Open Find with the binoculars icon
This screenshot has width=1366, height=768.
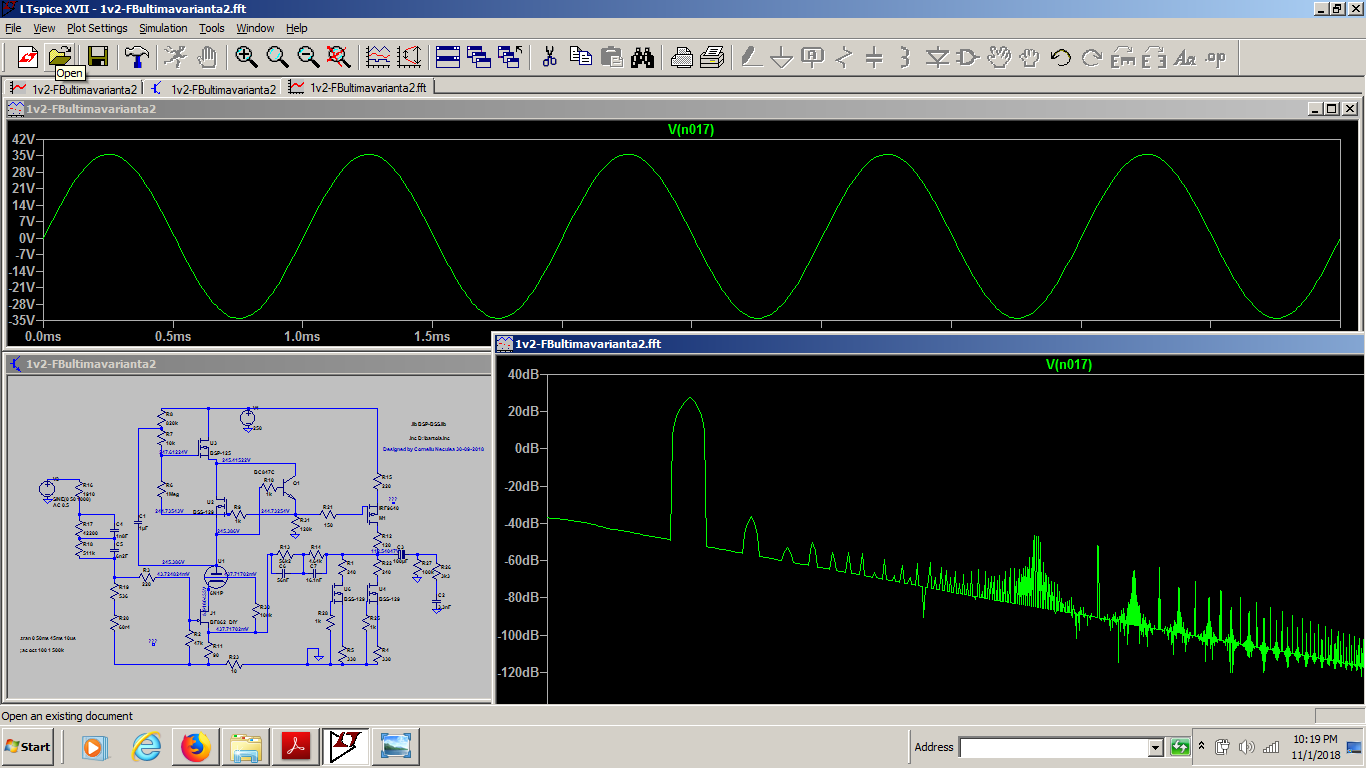click(x=642, y=56)
